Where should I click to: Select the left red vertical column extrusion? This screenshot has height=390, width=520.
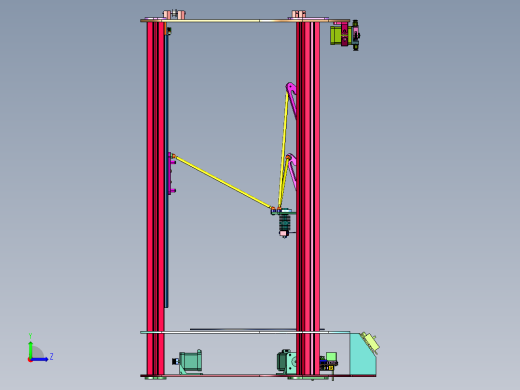156,198
